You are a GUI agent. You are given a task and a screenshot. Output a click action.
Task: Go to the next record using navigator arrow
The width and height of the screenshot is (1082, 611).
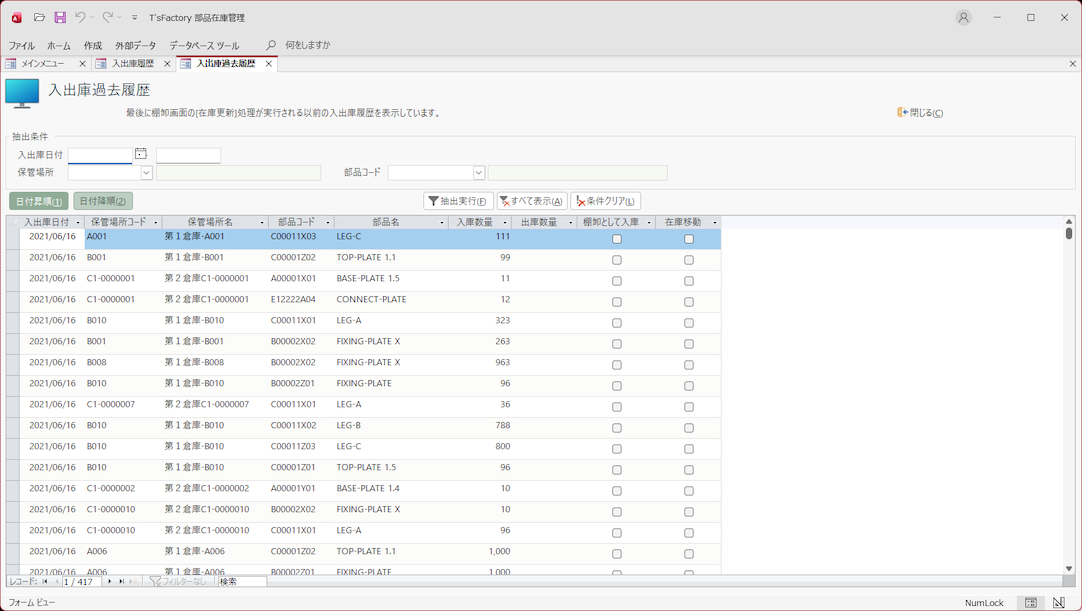(x=110, y=581)
